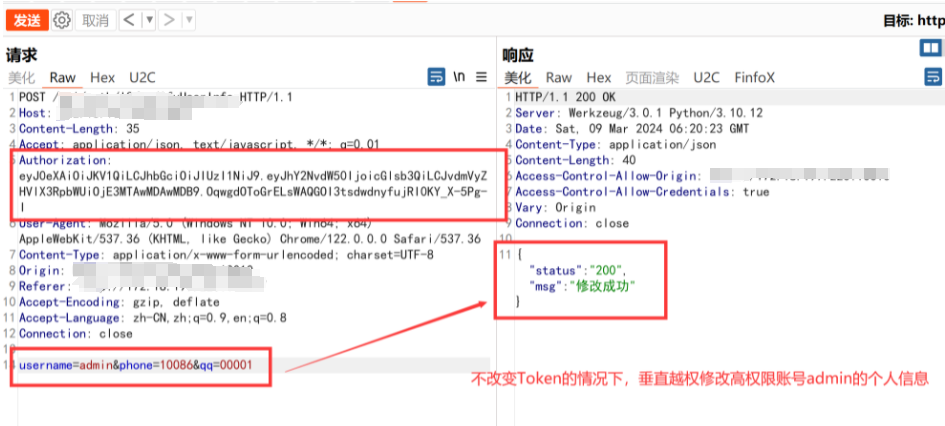This screenshot has width=945, height=426.
Task: Select the 页面渲染 tab in the 响应 panel
Action: tap(652, 78)
